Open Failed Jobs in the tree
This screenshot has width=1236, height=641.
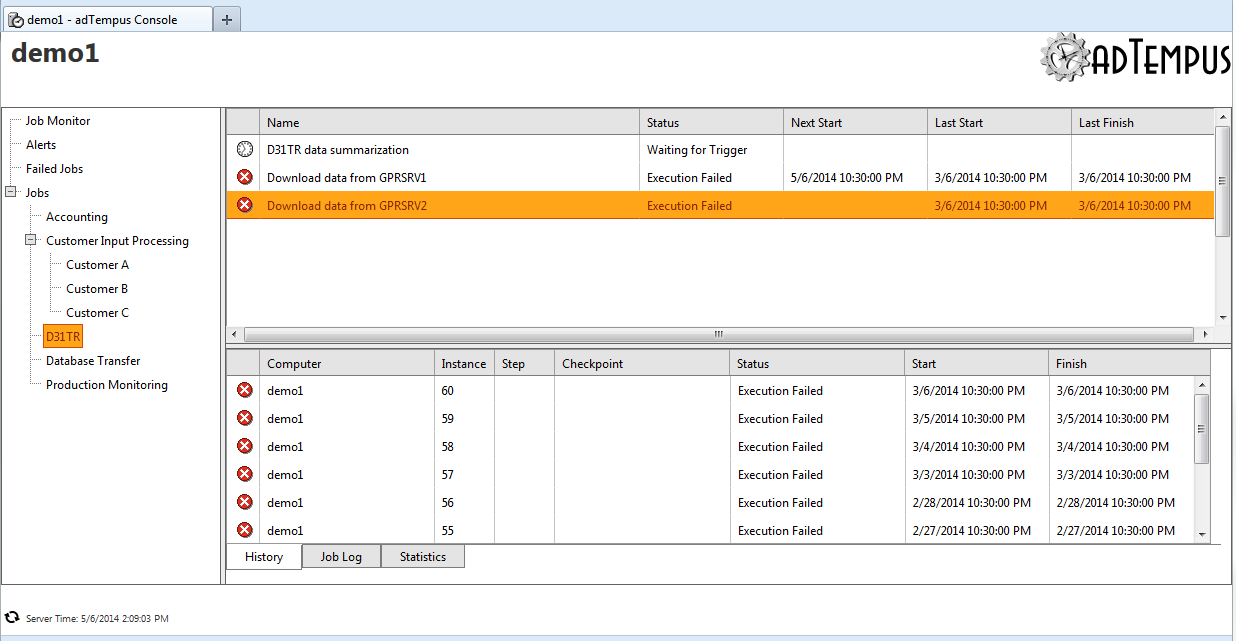point(54,169)
